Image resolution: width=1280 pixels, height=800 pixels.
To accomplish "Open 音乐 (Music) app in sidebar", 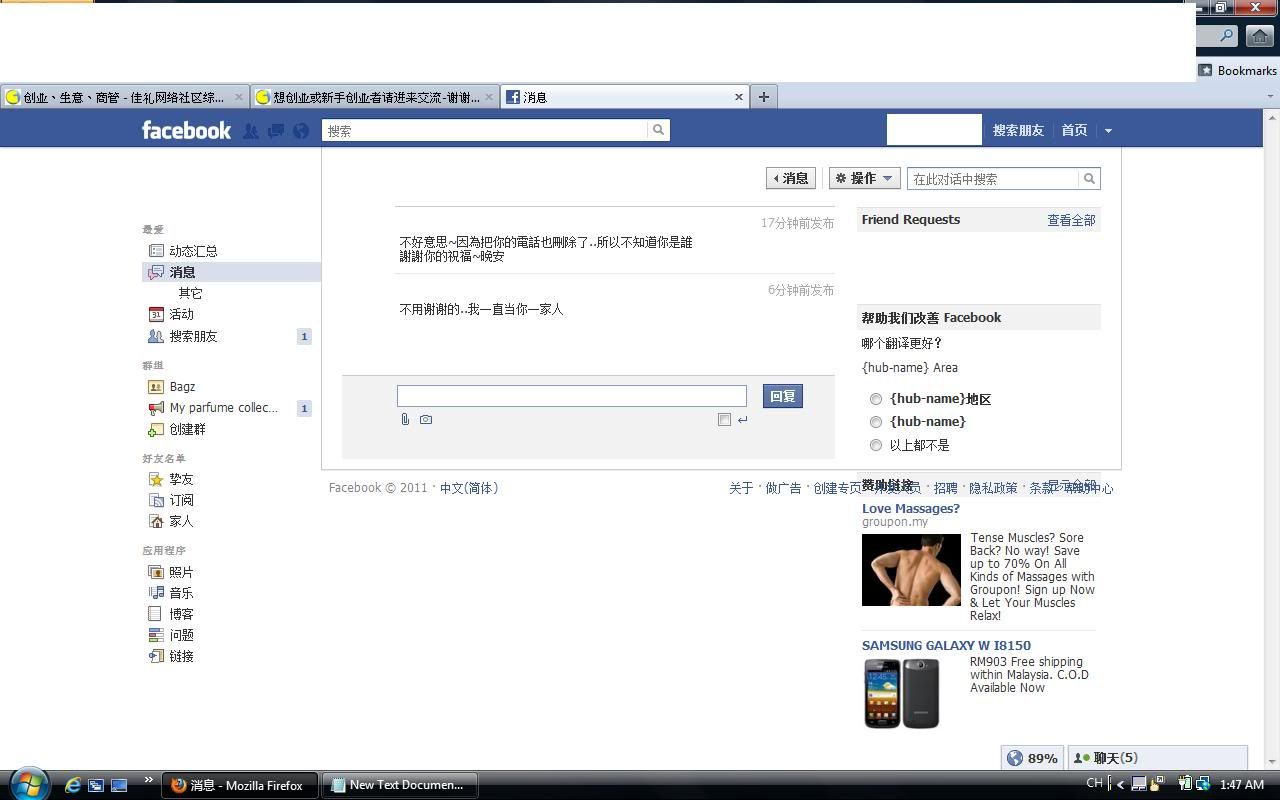I will 181,593.
